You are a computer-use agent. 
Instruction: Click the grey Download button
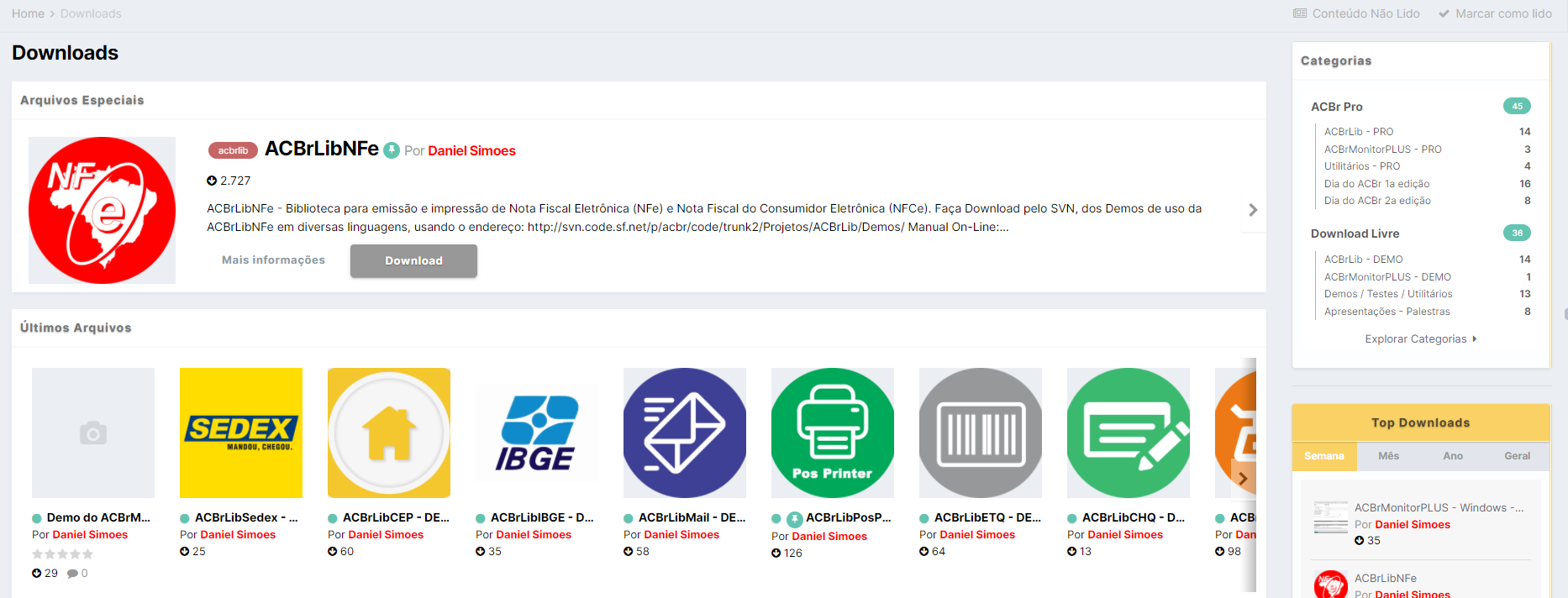(413, 260)
